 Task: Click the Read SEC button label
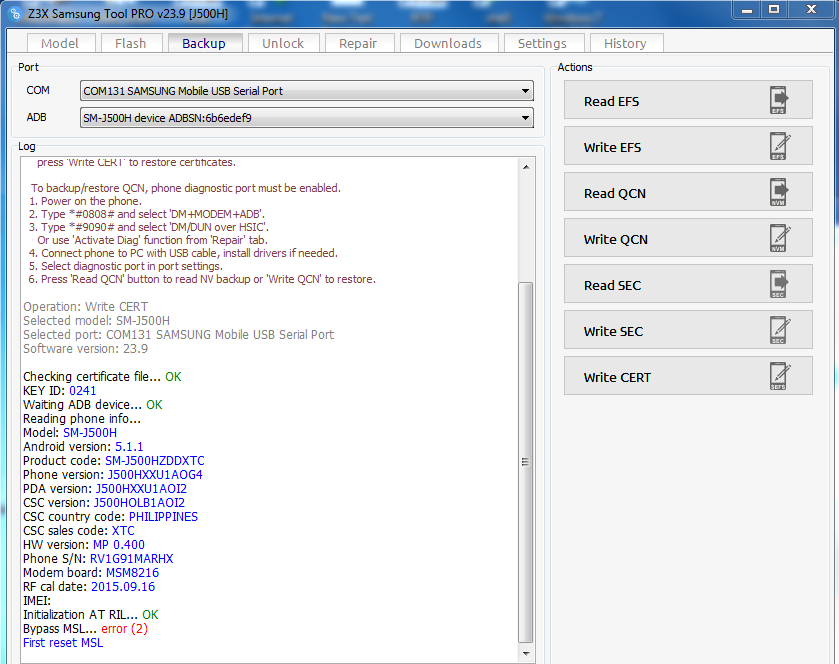pyautogui.click(x=612, y=286)
